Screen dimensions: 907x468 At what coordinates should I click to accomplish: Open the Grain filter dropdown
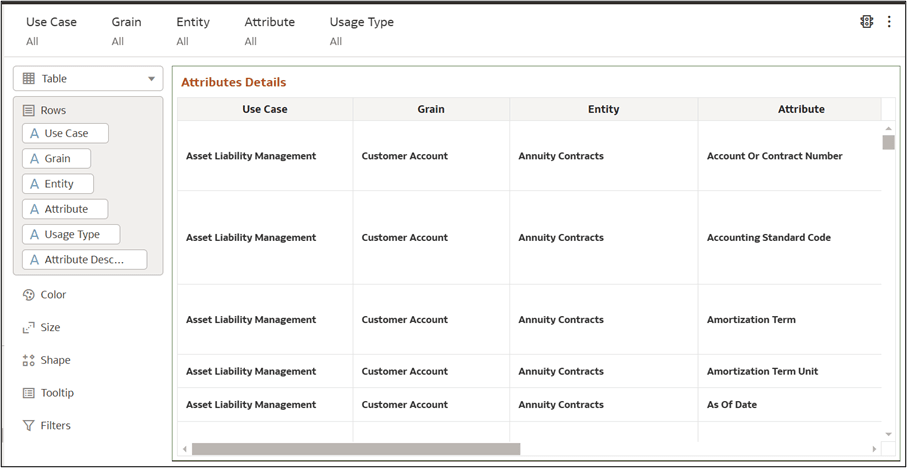126,31
